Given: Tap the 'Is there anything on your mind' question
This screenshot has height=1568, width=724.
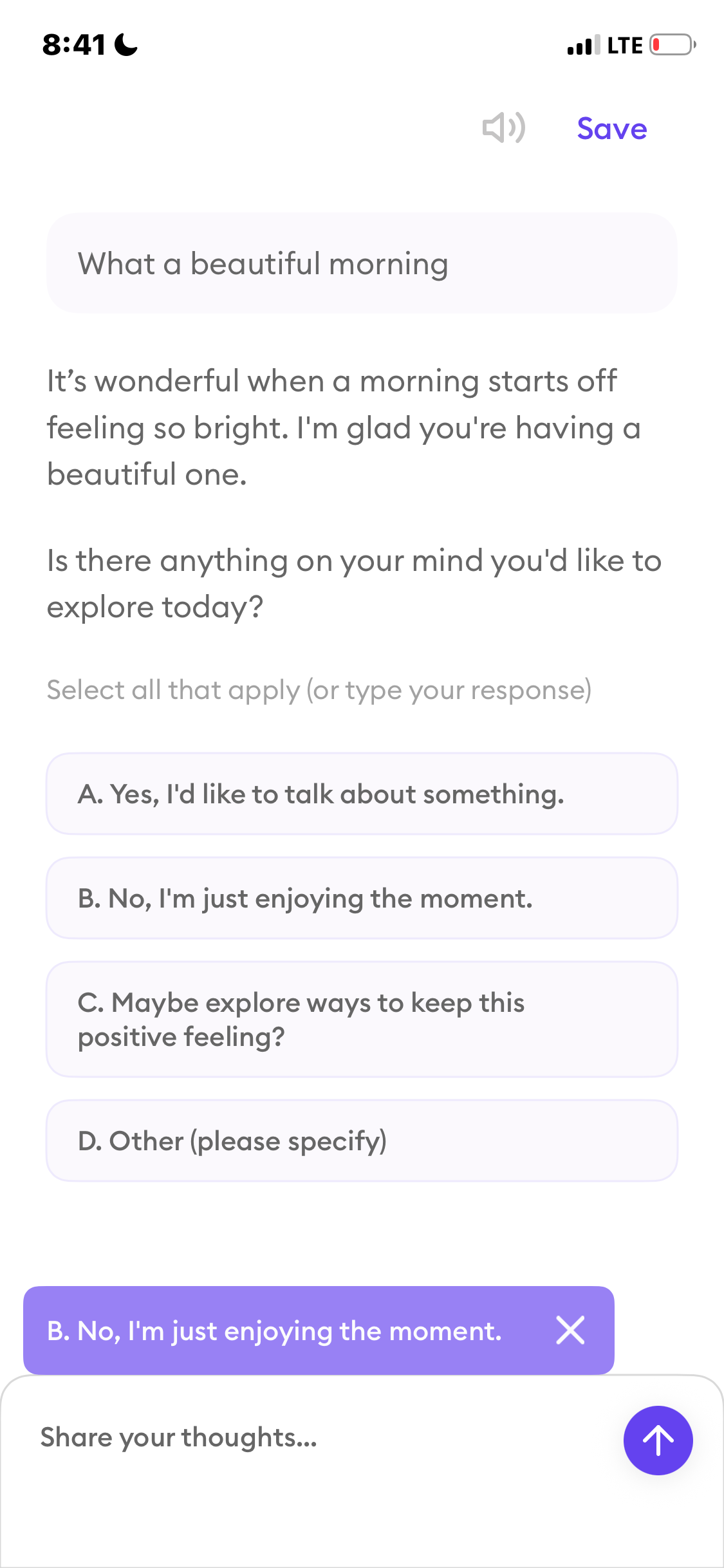Looking at the screenshot, I should pyautogui.click(x=354, y=584).
